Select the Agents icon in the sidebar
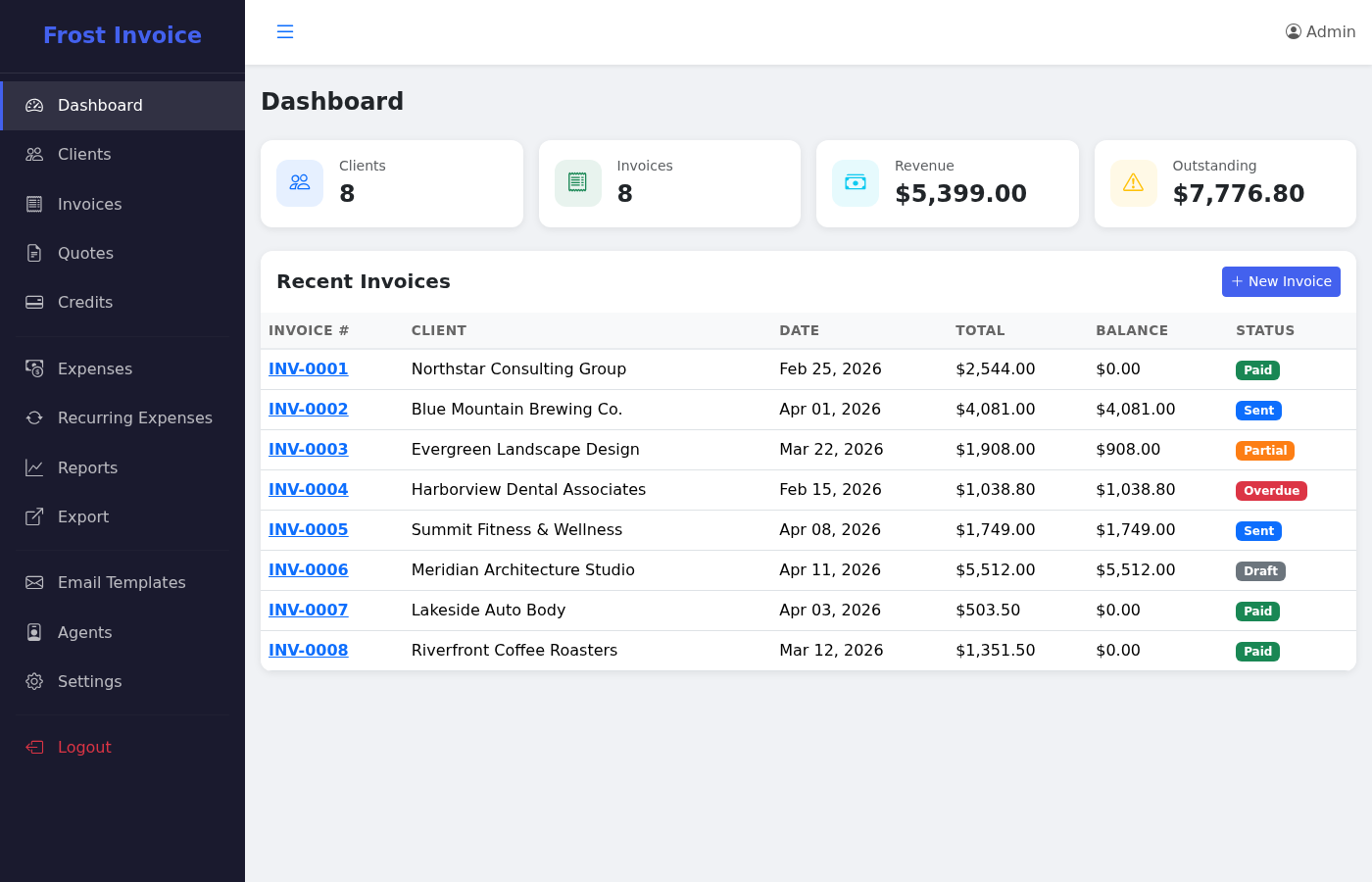The image size is (1372, 882). click(34, 632)
